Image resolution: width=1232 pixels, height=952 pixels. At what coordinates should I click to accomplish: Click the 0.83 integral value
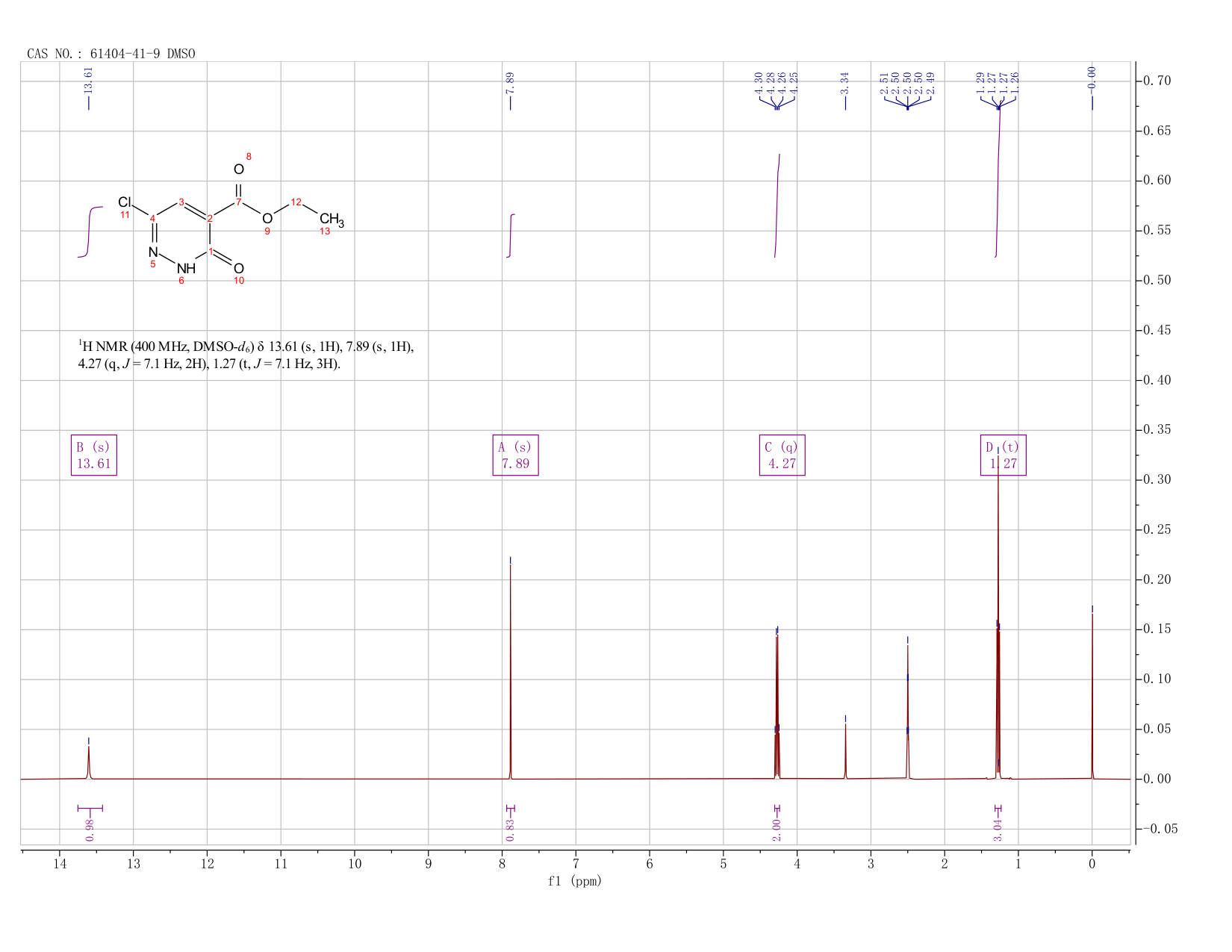point(510,830)
